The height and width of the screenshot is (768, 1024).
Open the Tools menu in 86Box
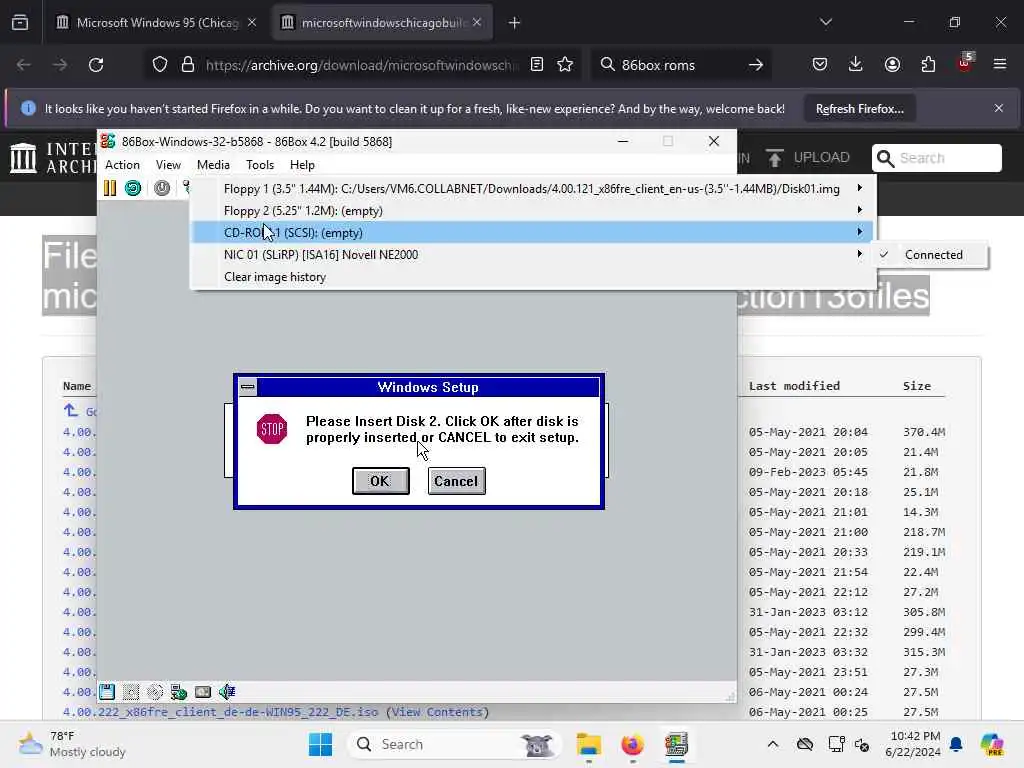coord(260,165)
